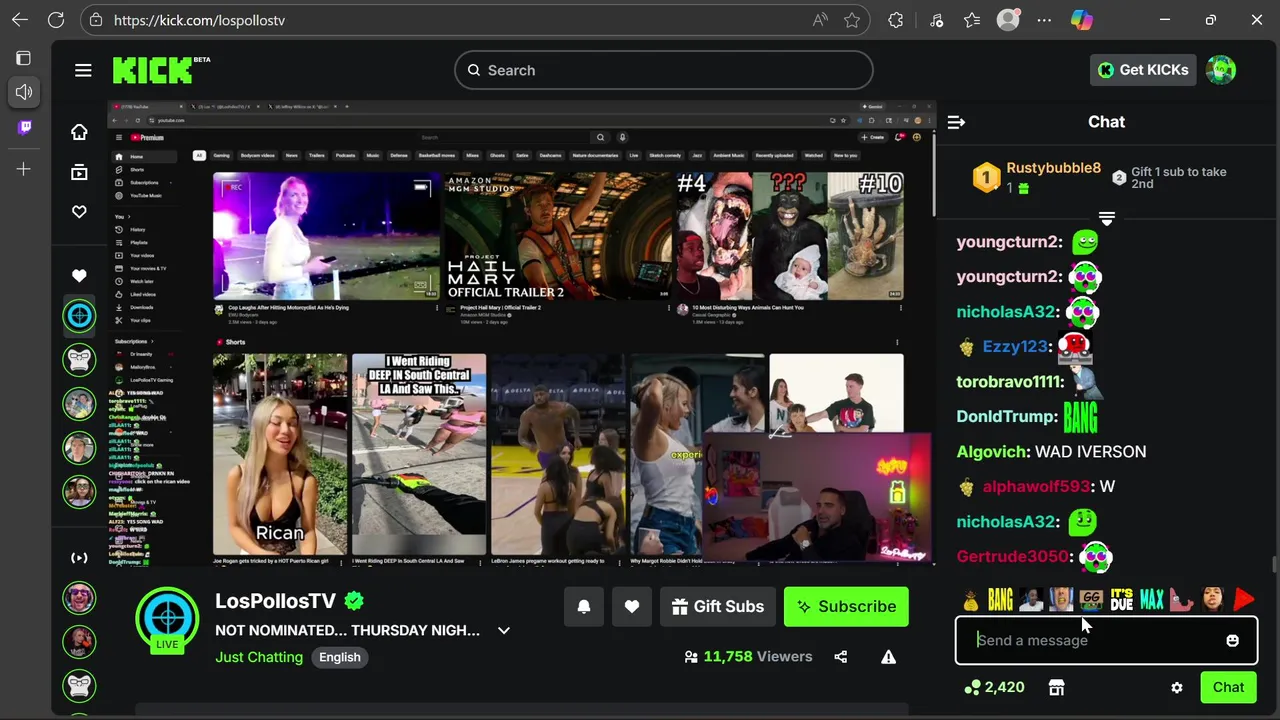Toggle stream notifications bell

click(584, 607)
